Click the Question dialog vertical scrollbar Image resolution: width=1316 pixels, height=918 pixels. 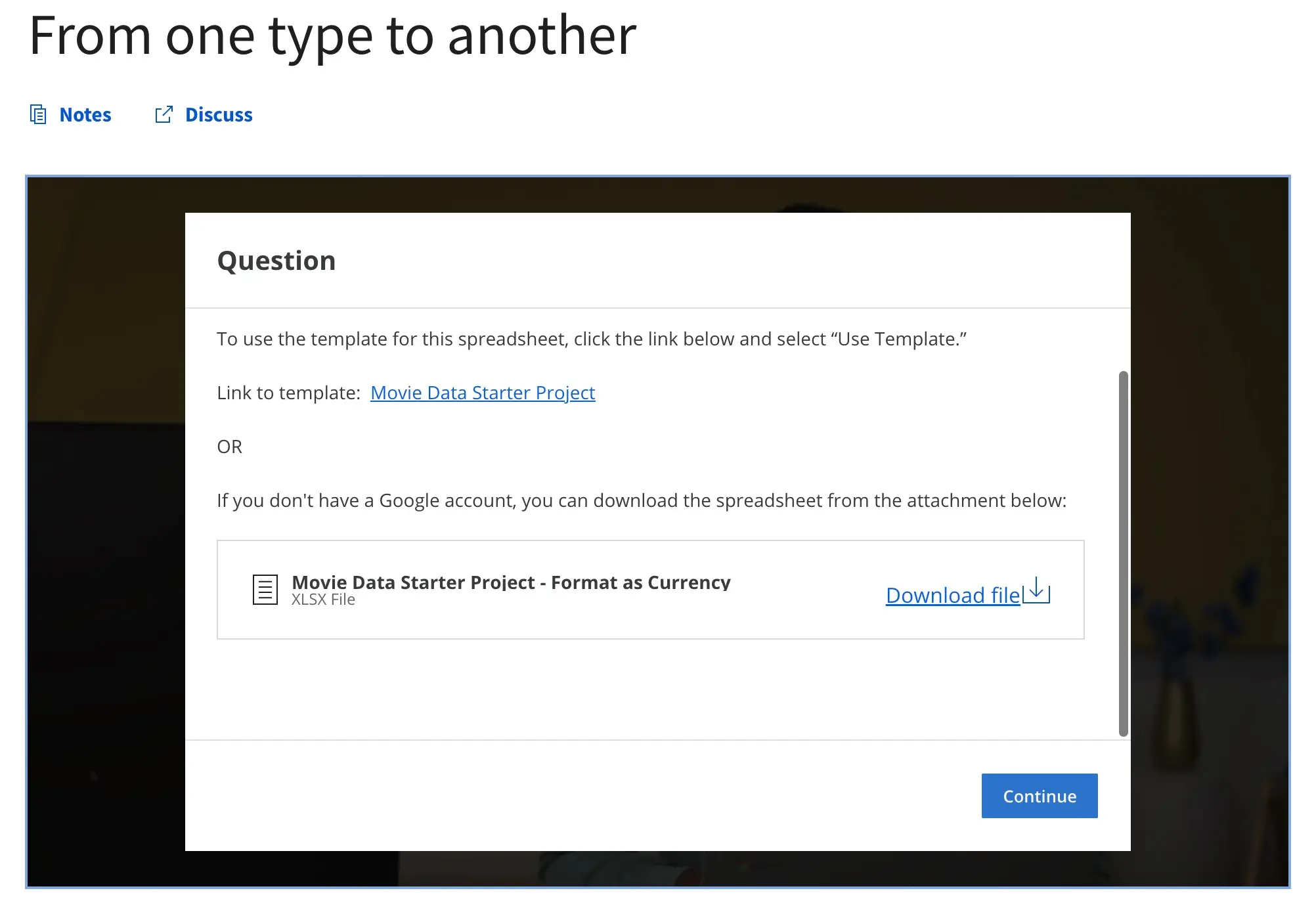click(1123, 553)
